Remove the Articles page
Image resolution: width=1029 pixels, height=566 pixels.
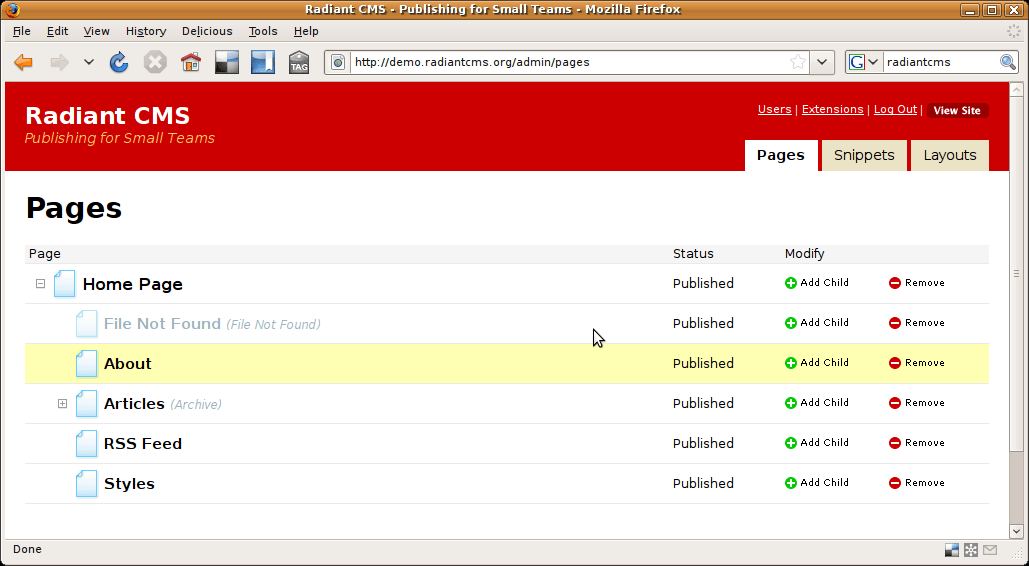click(917, 403)
